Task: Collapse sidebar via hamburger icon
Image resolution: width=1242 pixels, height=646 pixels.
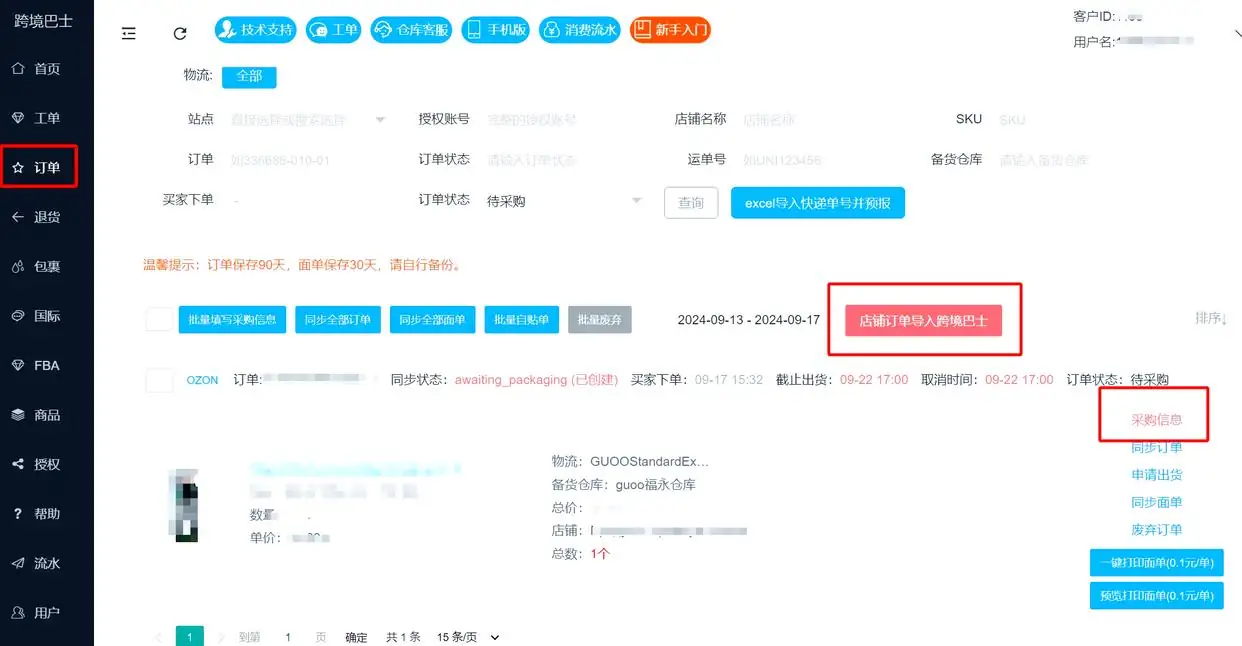Action: (128, 32)
